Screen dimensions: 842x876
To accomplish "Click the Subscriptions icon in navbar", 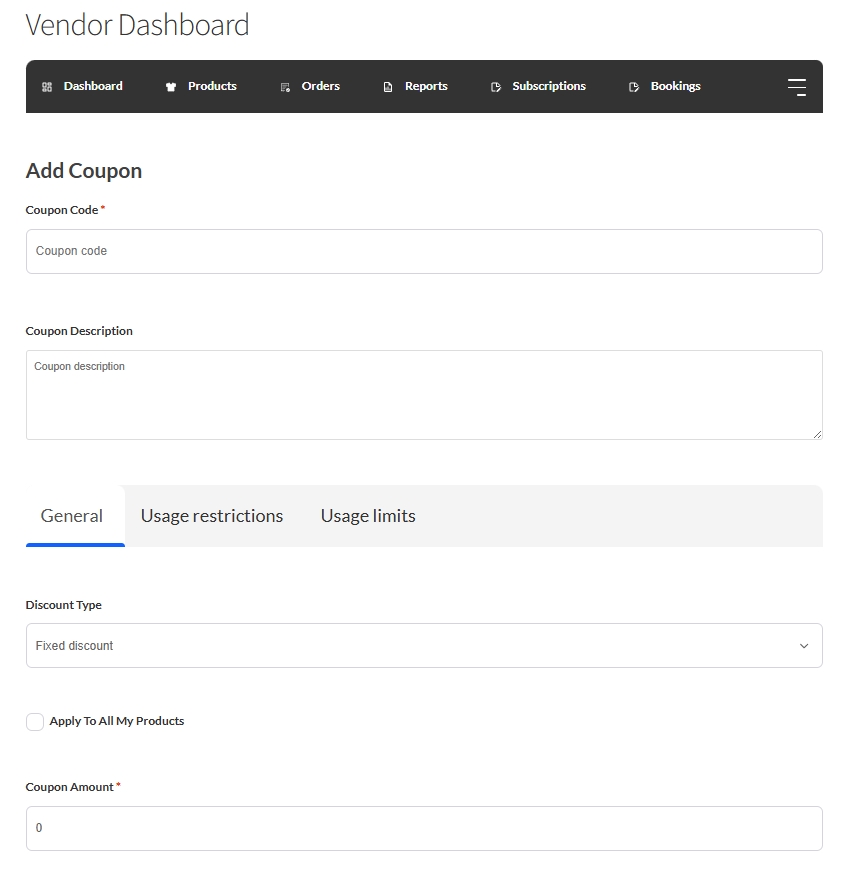I will coord(496,87).
